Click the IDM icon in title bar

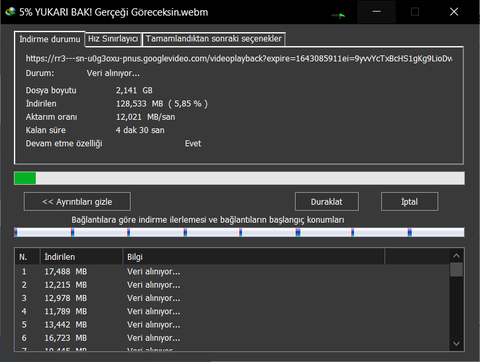(10, 12)
